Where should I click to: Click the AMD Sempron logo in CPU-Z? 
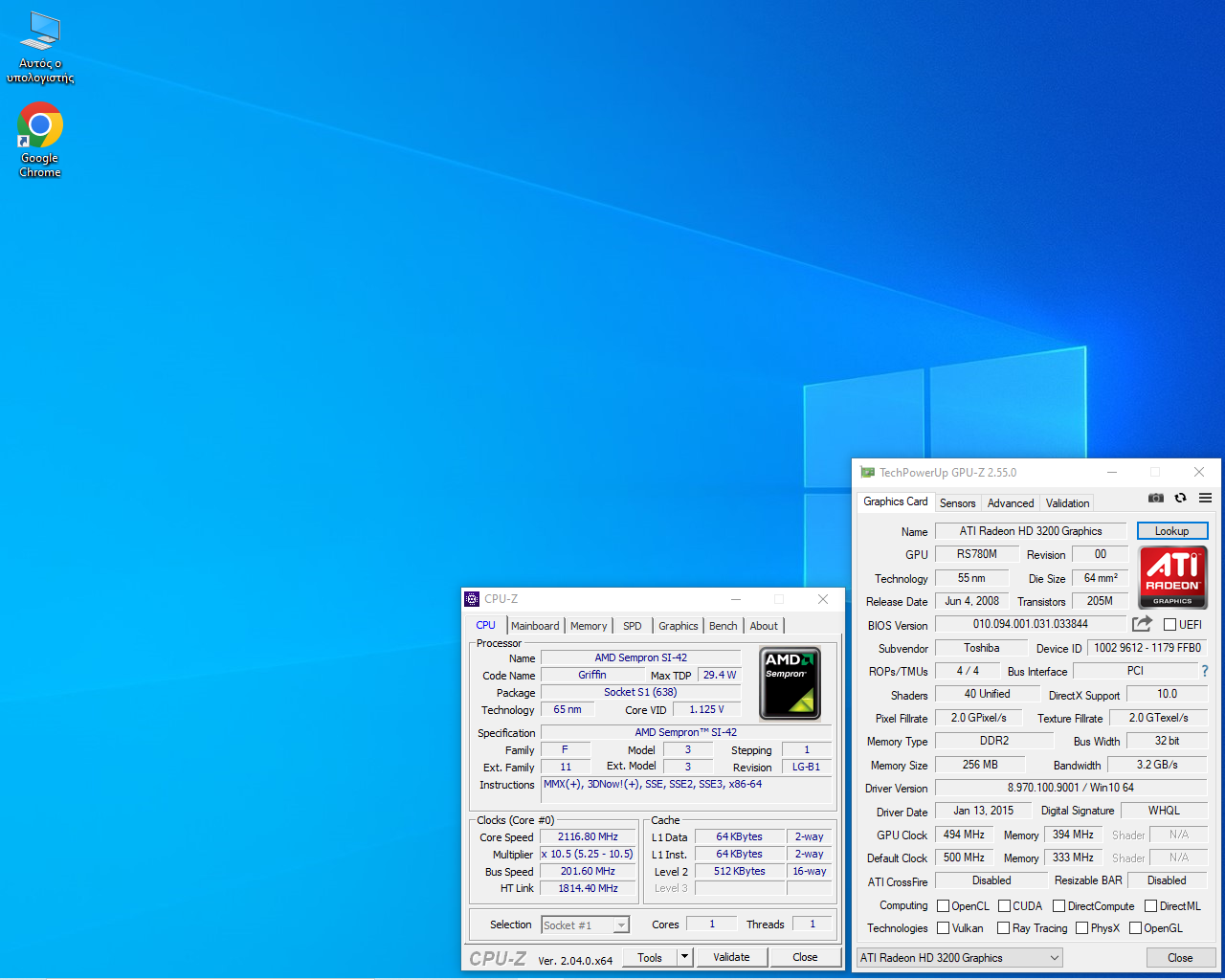coord(791,683)
